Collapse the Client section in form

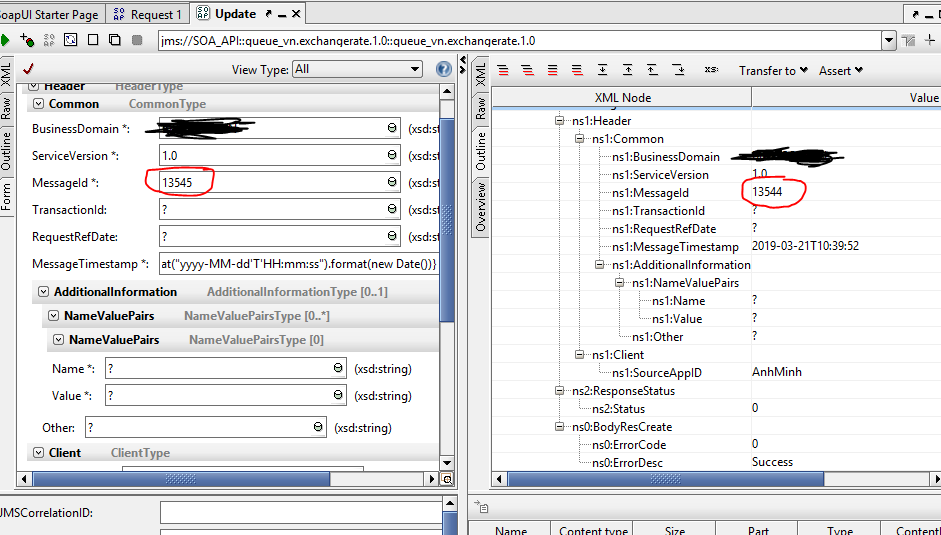pyautogui.click(x=38, y=453)
